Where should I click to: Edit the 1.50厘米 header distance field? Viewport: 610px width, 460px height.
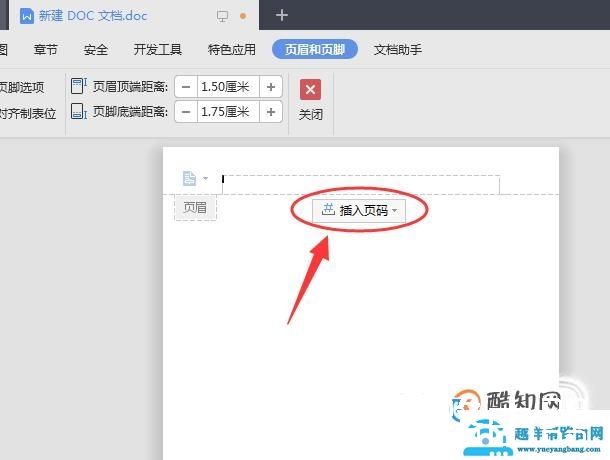point(228,86)
